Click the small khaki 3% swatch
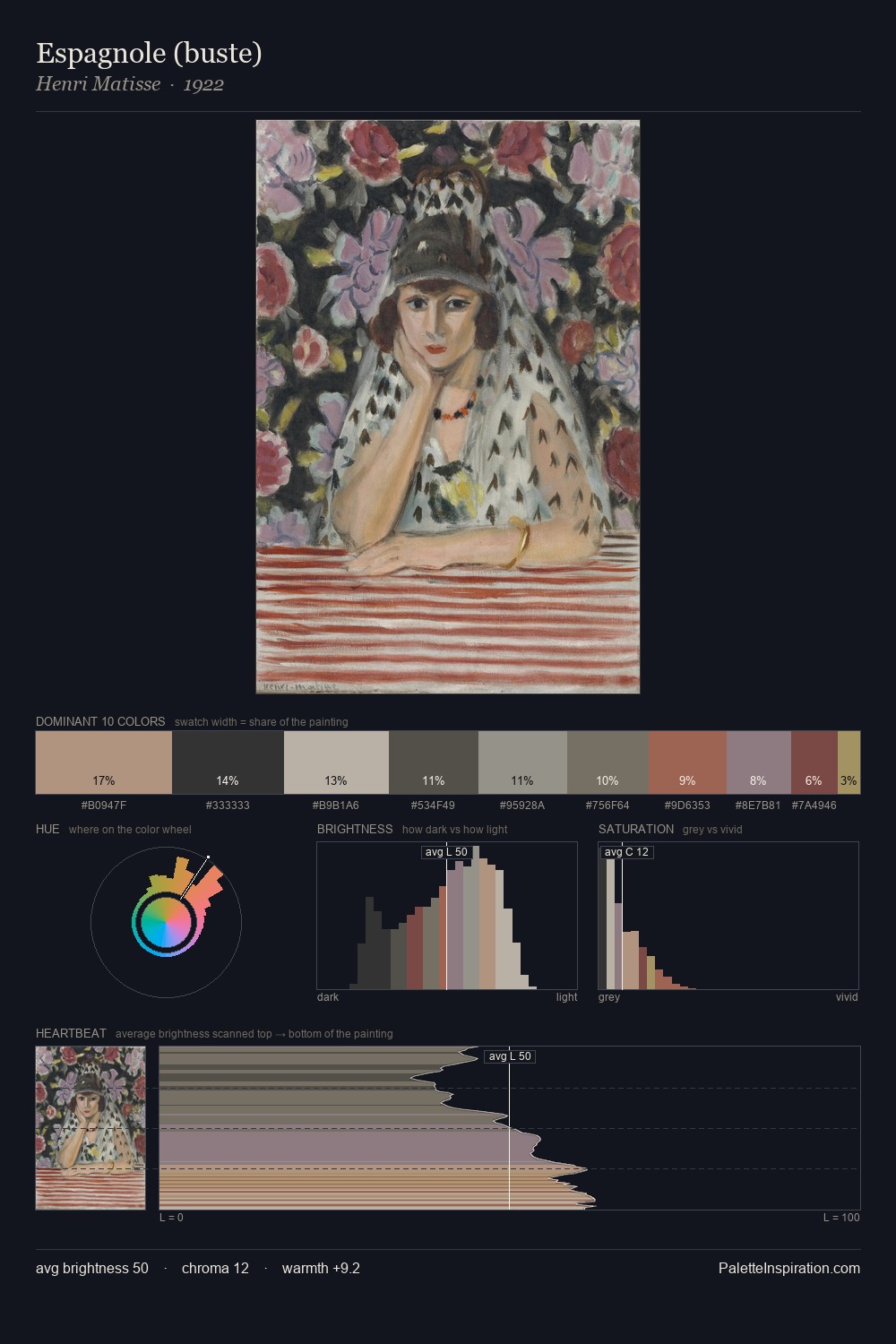Screen dimensions: 896x1344 (849, 762)
